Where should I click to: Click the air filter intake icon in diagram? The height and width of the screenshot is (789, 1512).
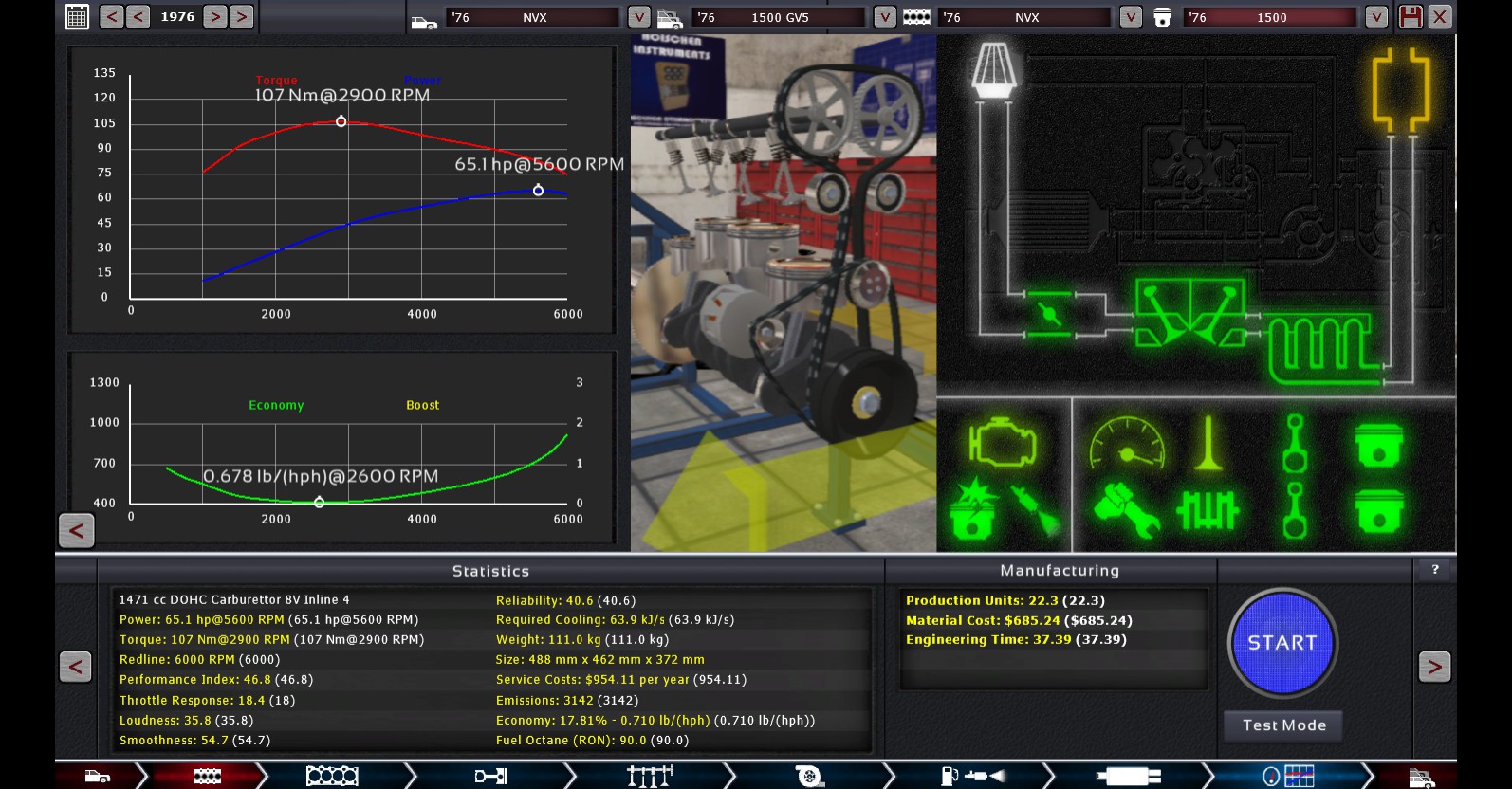(x=993, y=69)
